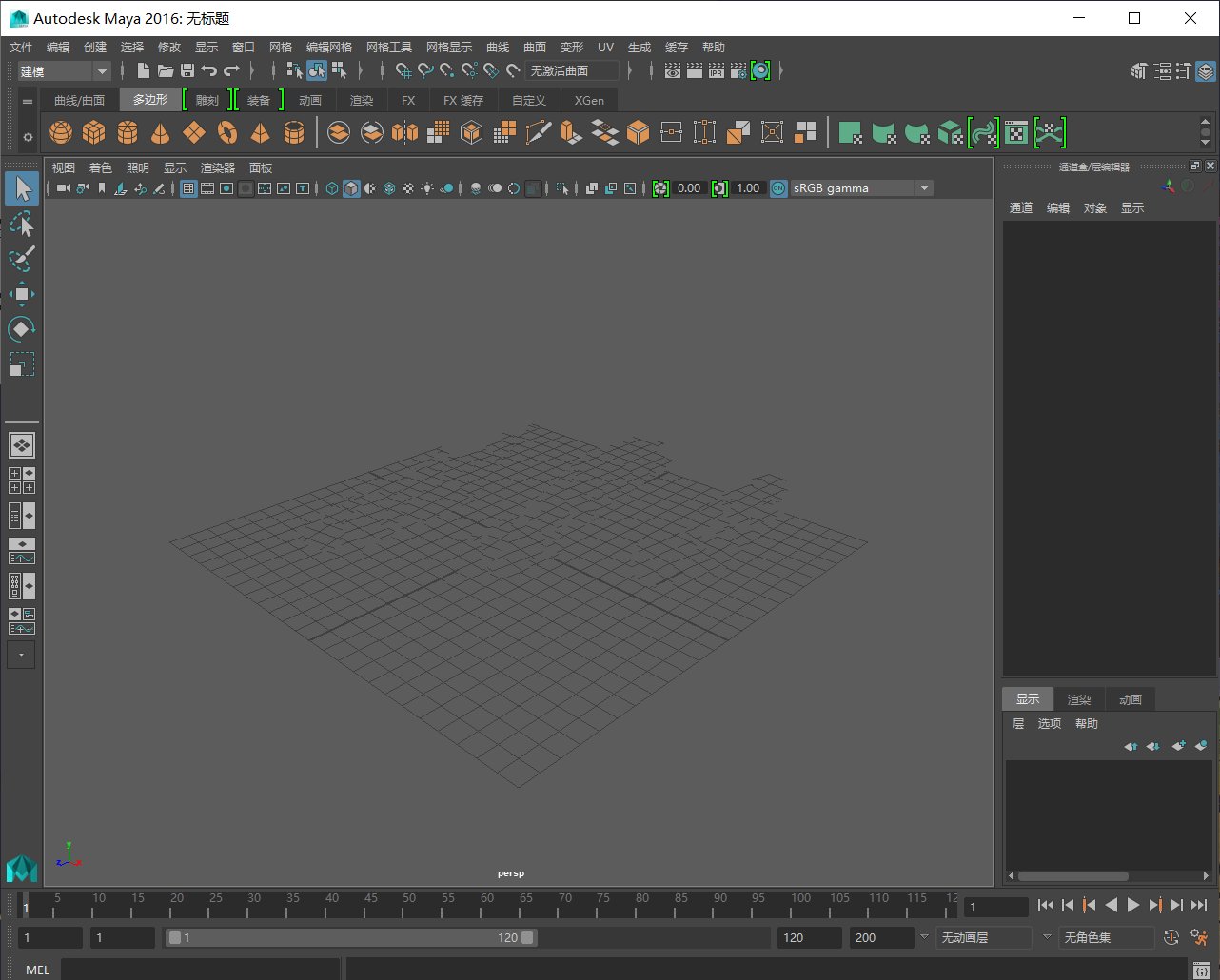The height and width of the screenshot is (980, 1220).
Task: Select the 渲染 tab in layer editor
Action: [1079, 699]
